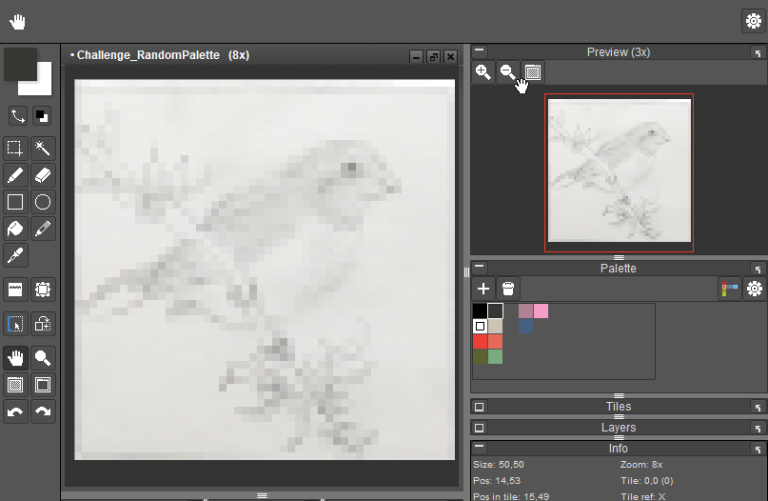Toggle the Preview panel background button
The width and height of the screenshot is (768, 501).
tap(533, 72)
